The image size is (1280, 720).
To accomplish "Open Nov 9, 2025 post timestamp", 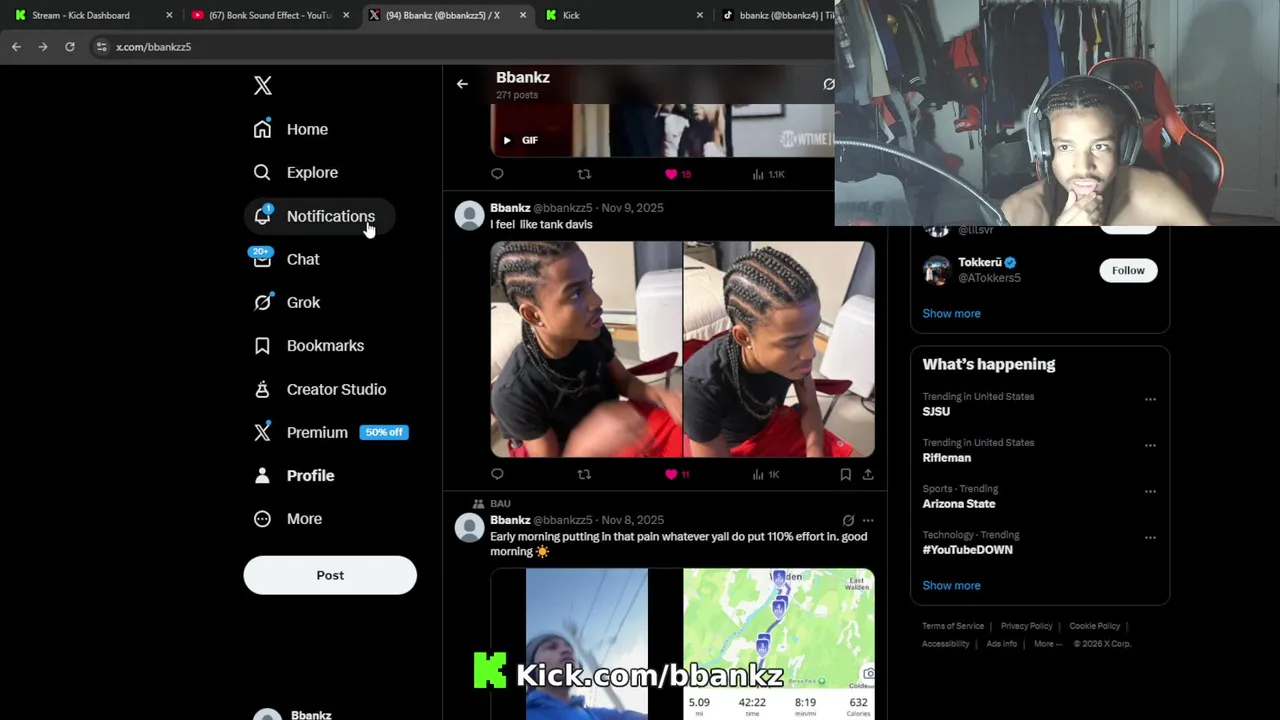I will [x=632, y=208].
